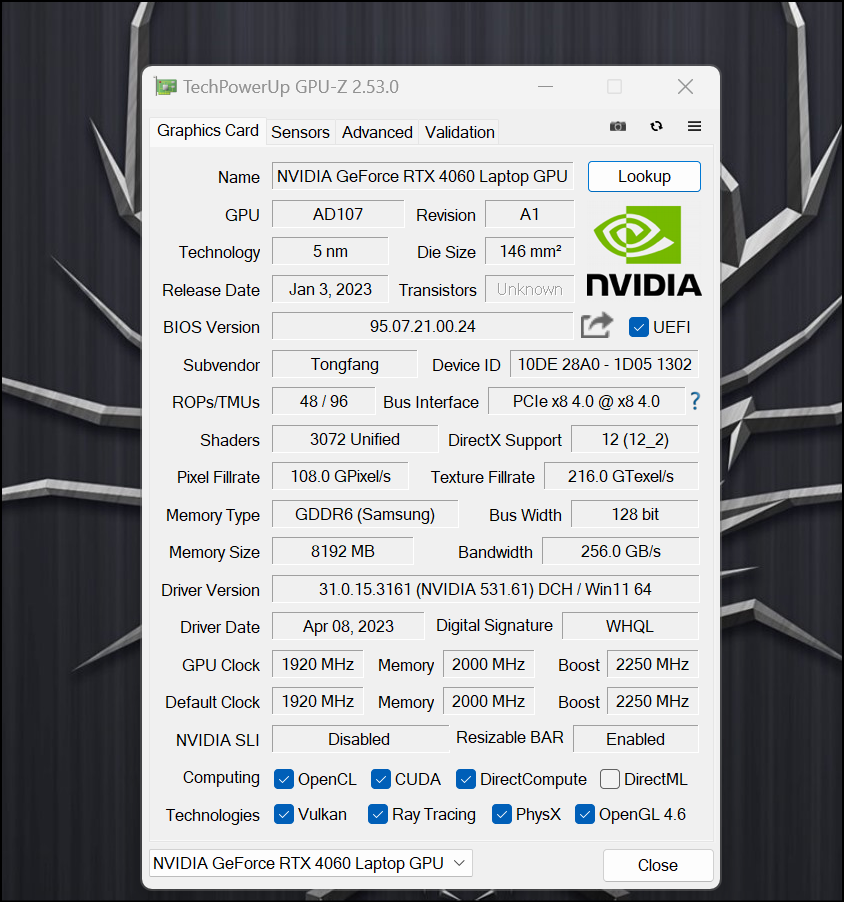
Task: Click the Memory Size value 8192 MB
Action: [x=342, y=551]
